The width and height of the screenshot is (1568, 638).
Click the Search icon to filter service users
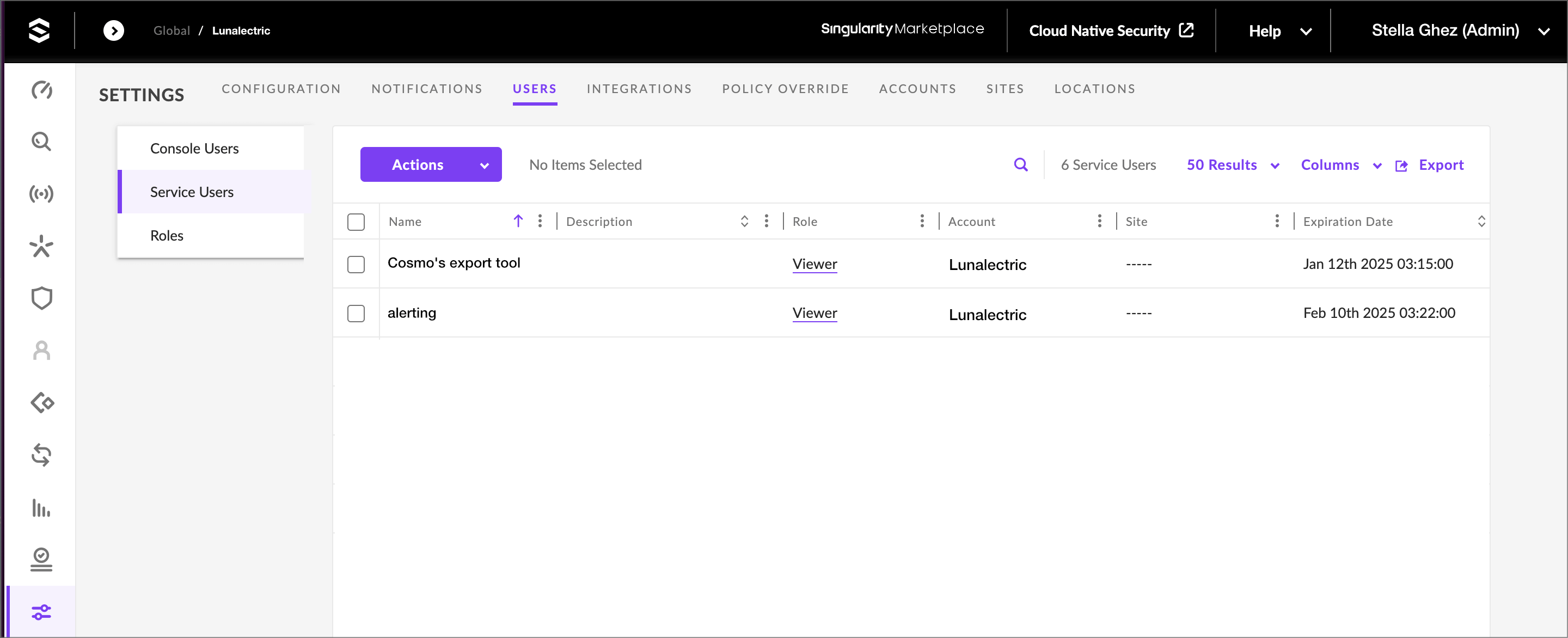tap(1021, 164)
